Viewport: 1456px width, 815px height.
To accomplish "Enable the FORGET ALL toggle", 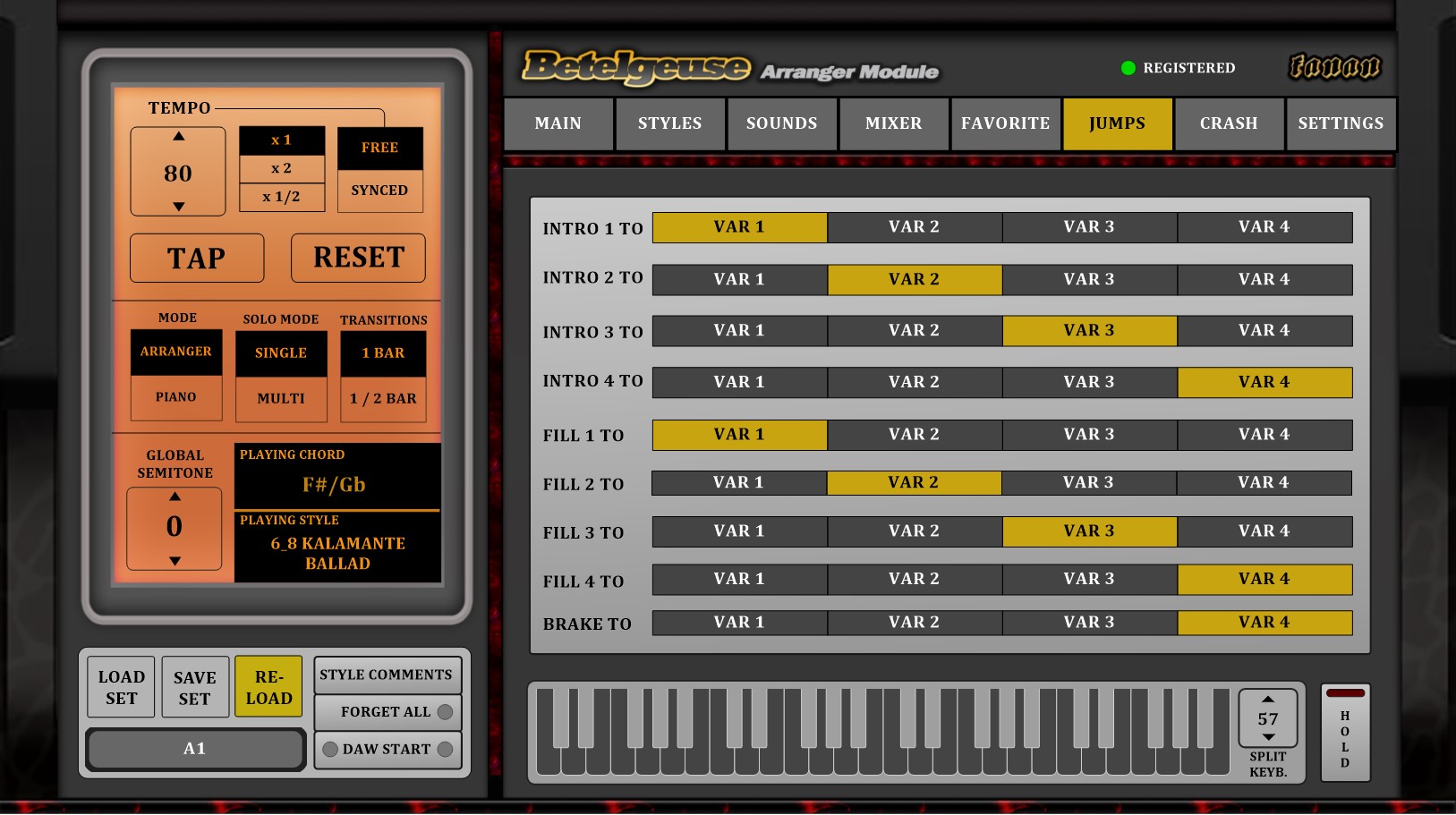I will coord(445,712).
